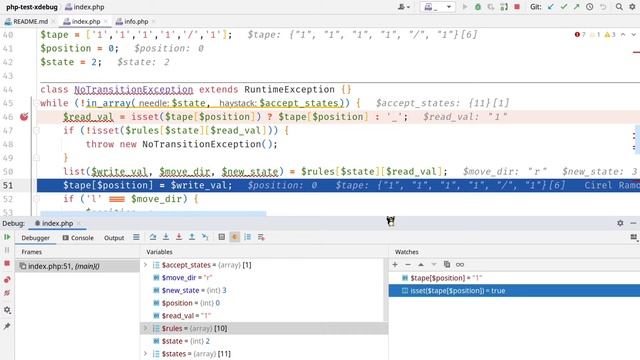Image resolution: width=640 pixels, height=360 pixels.
Task: Open the Output debugger tab
Action: pos(114,238)
